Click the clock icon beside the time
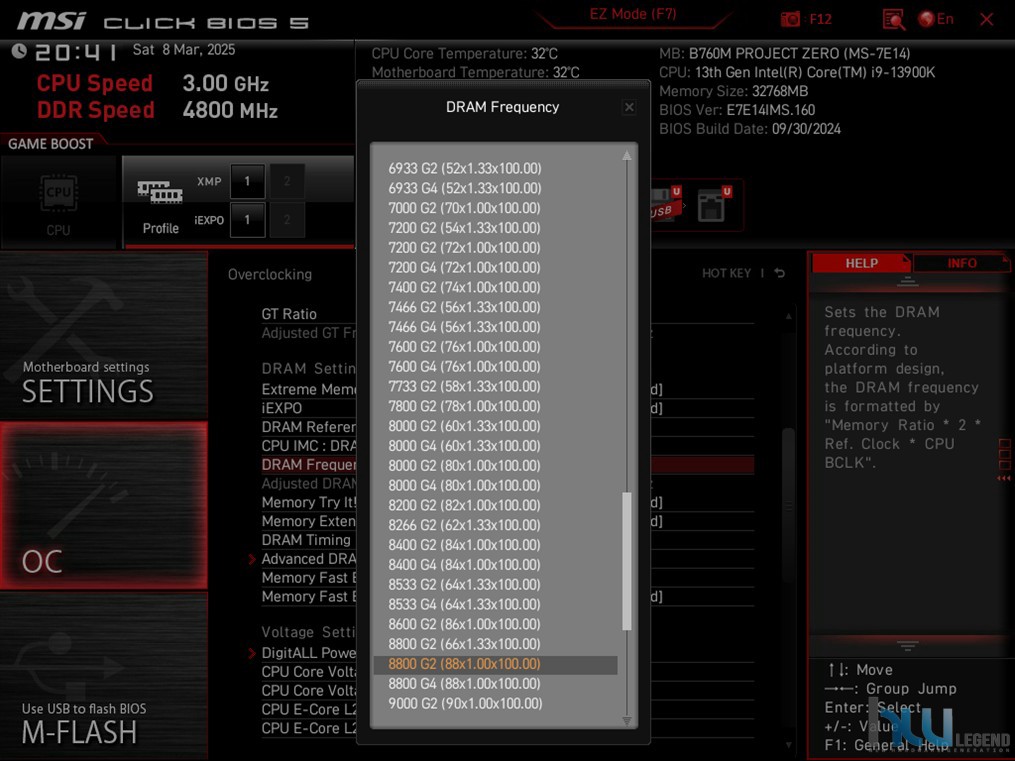 (19, 50)
